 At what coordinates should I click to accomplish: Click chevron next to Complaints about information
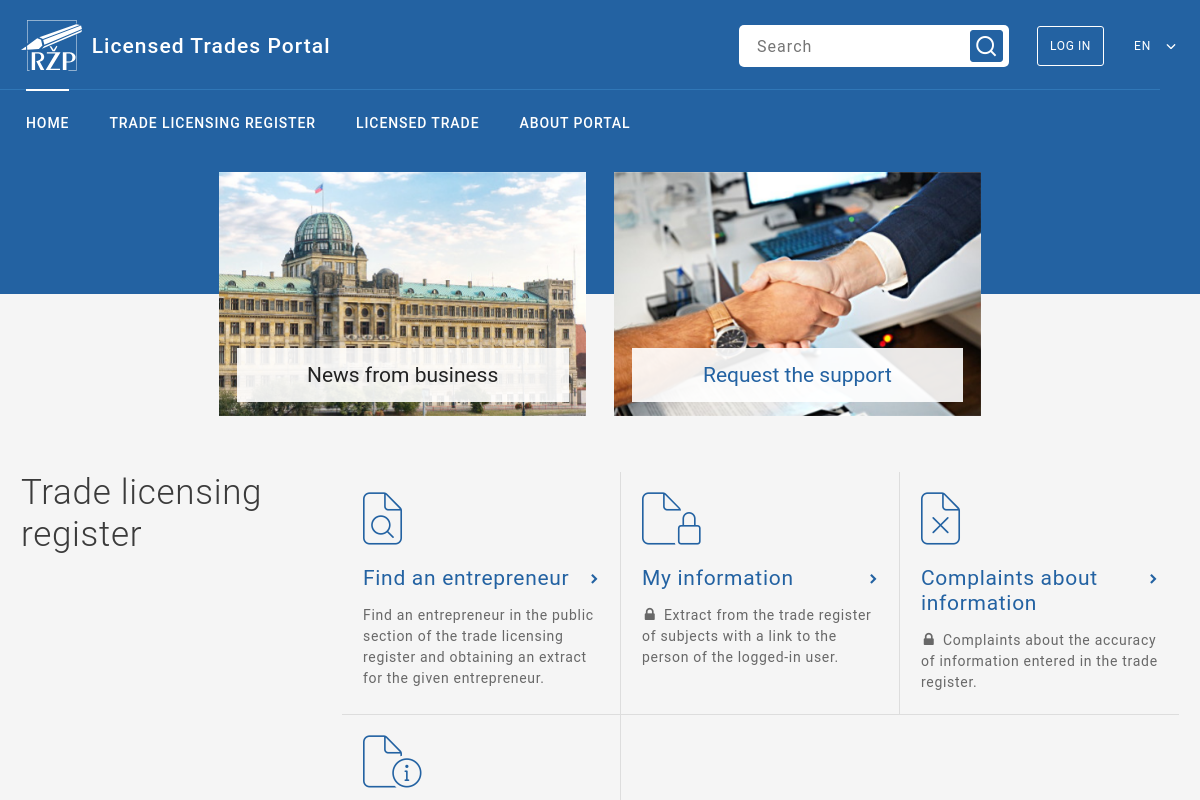[1153, 579]
